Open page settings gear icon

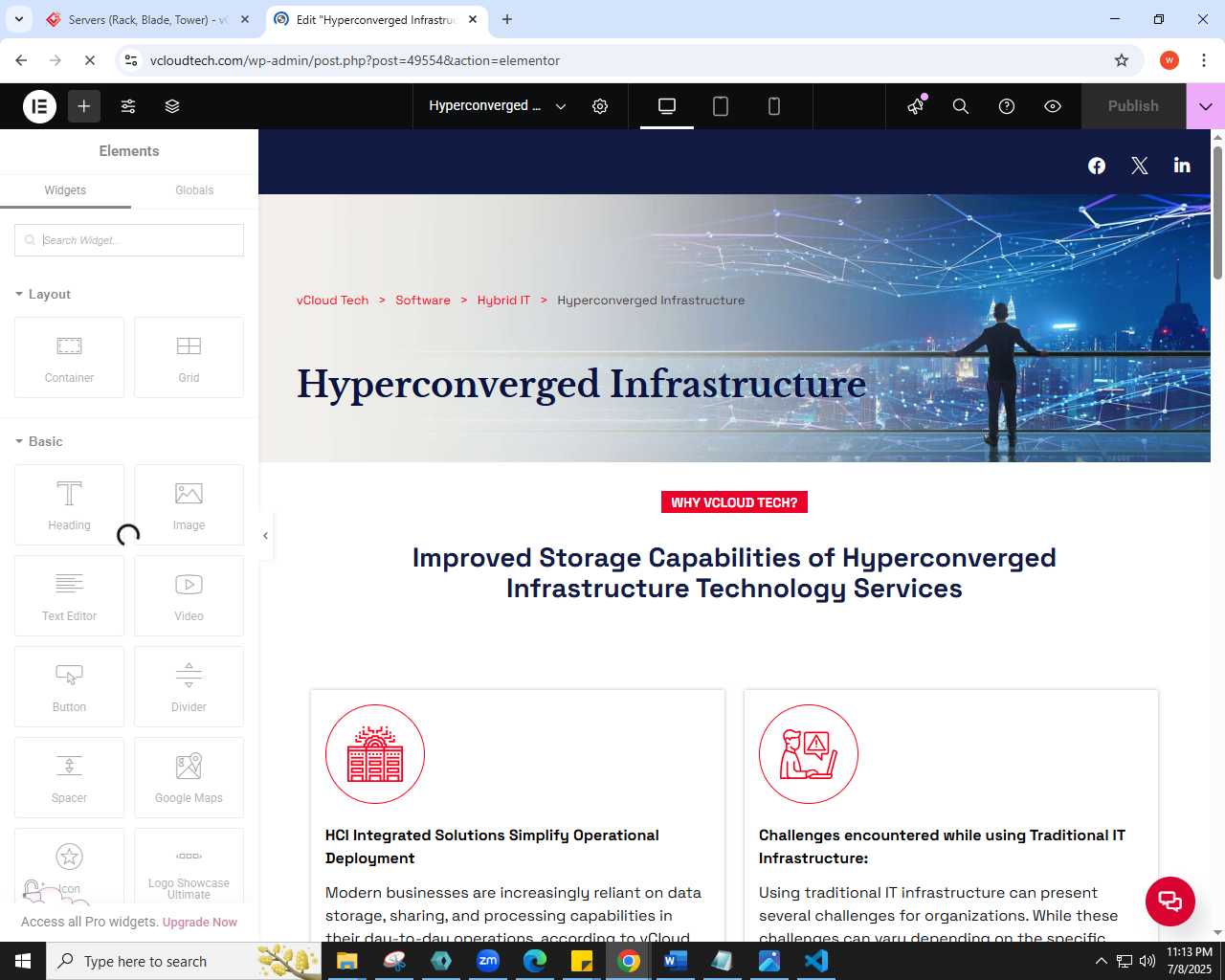[x=600, y=106]
